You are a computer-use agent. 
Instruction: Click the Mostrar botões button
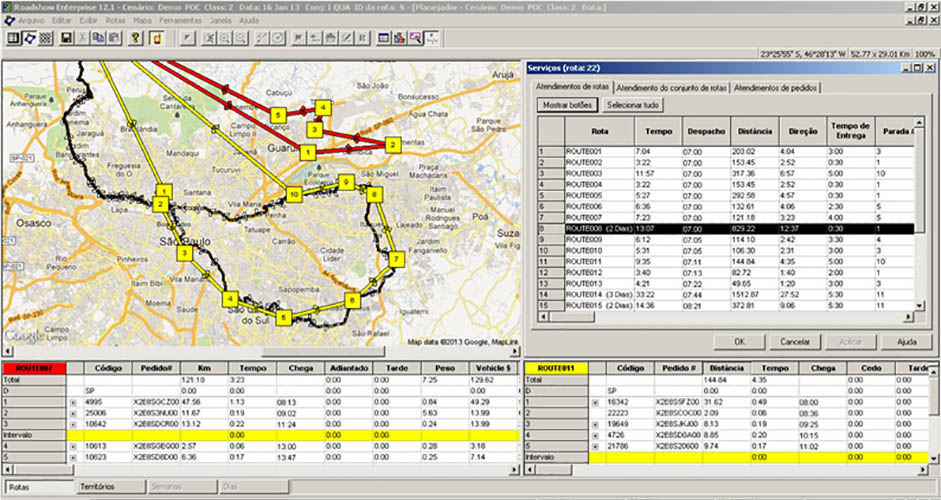(x=567, y=105)
